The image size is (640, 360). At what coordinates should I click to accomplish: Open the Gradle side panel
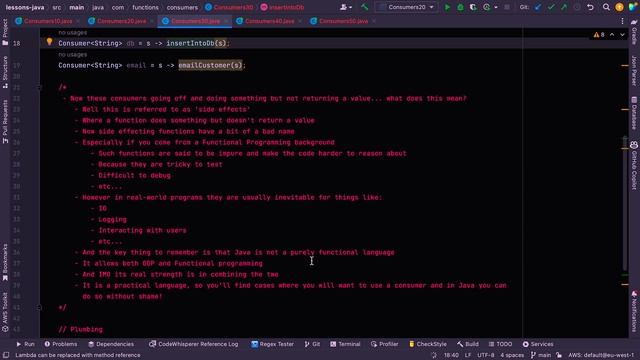[634, 32]
